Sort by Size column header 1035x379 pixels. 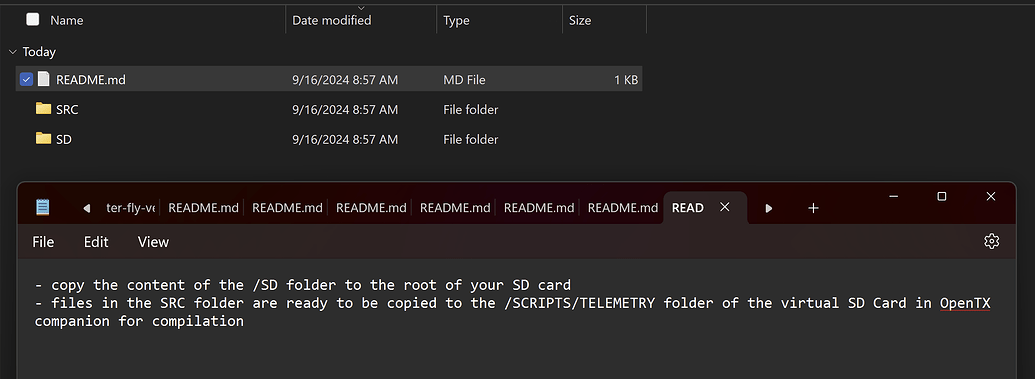pyautogui.click(x=604, y=20)
